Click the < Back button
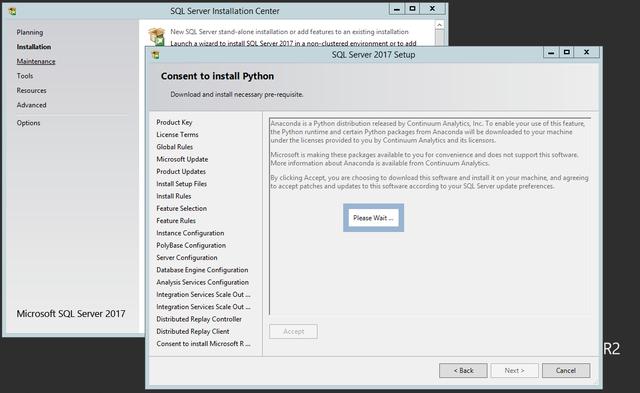The width and height of the screenshot is (640, 393). tap(463, 371)
